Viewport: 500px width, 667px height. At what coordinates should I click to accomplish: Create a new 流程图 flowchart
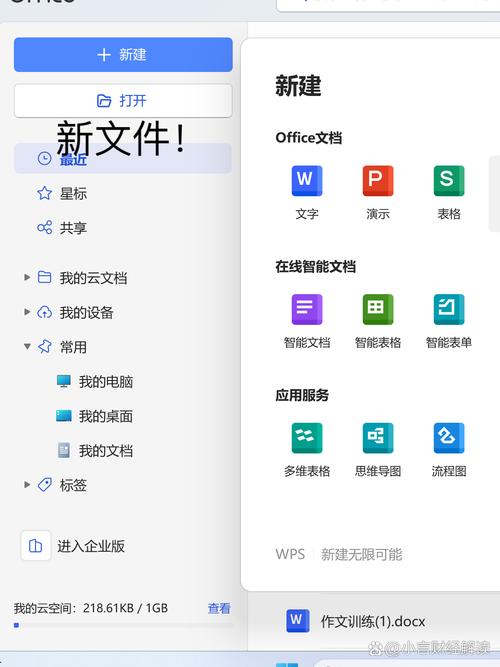(x=449, y=450)
